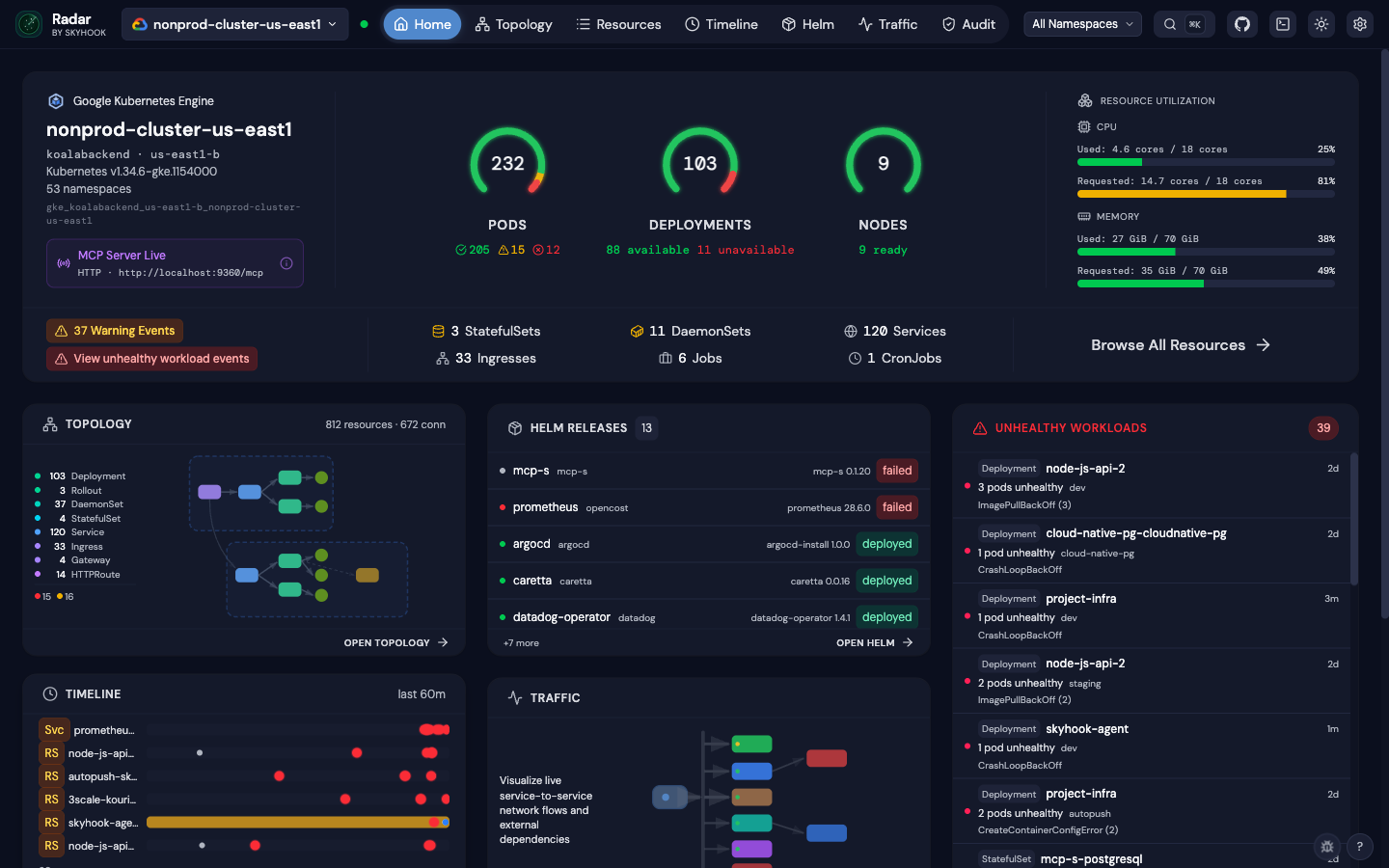
Task: Open the settings gear icon
Action: click(x=1360, y=24)
